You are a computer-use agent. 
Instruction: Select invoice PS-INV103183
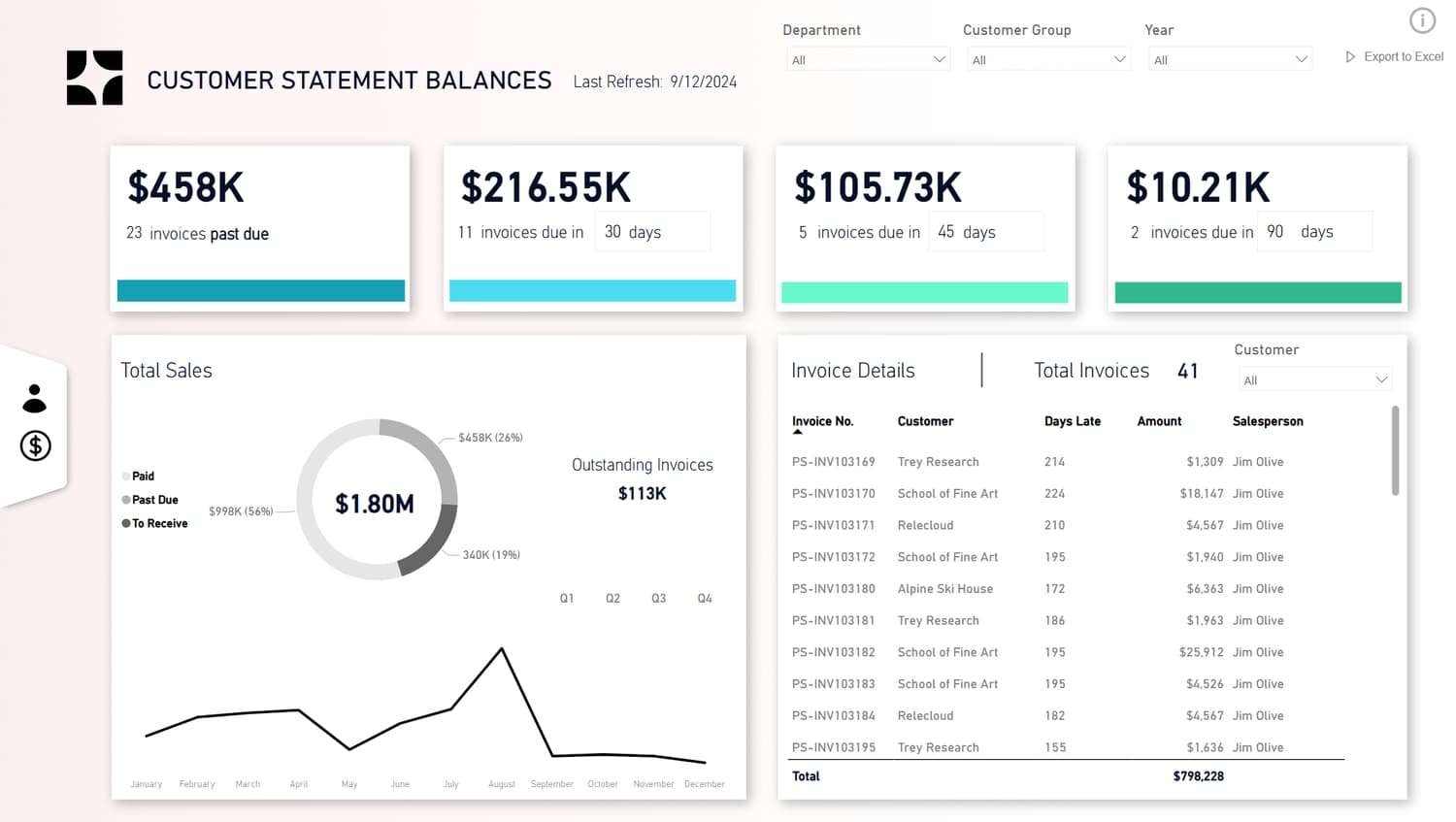(x=834, y=684)
